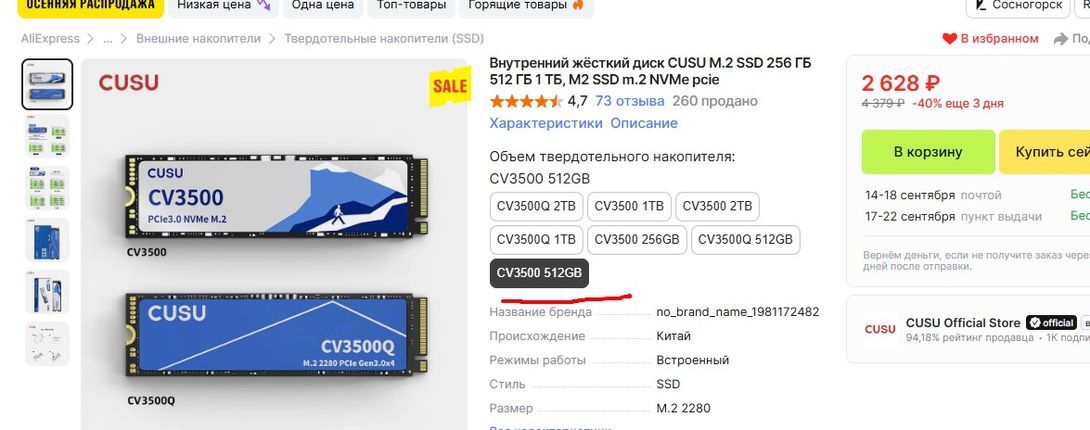Click the red heart favorites icon
Image resolution: width=1090 pixels, height=430 pixels.
click(950, 39)
